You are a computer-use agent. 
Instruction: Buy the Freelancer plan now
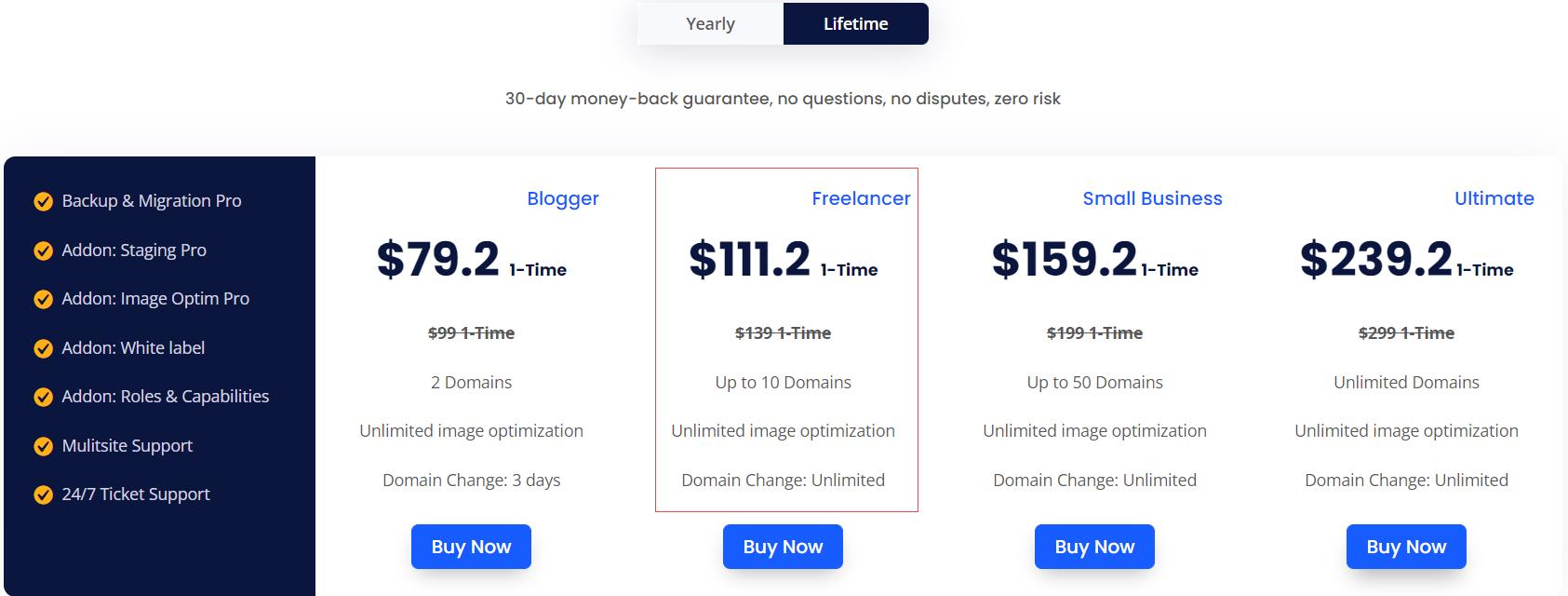click(783, 547)
